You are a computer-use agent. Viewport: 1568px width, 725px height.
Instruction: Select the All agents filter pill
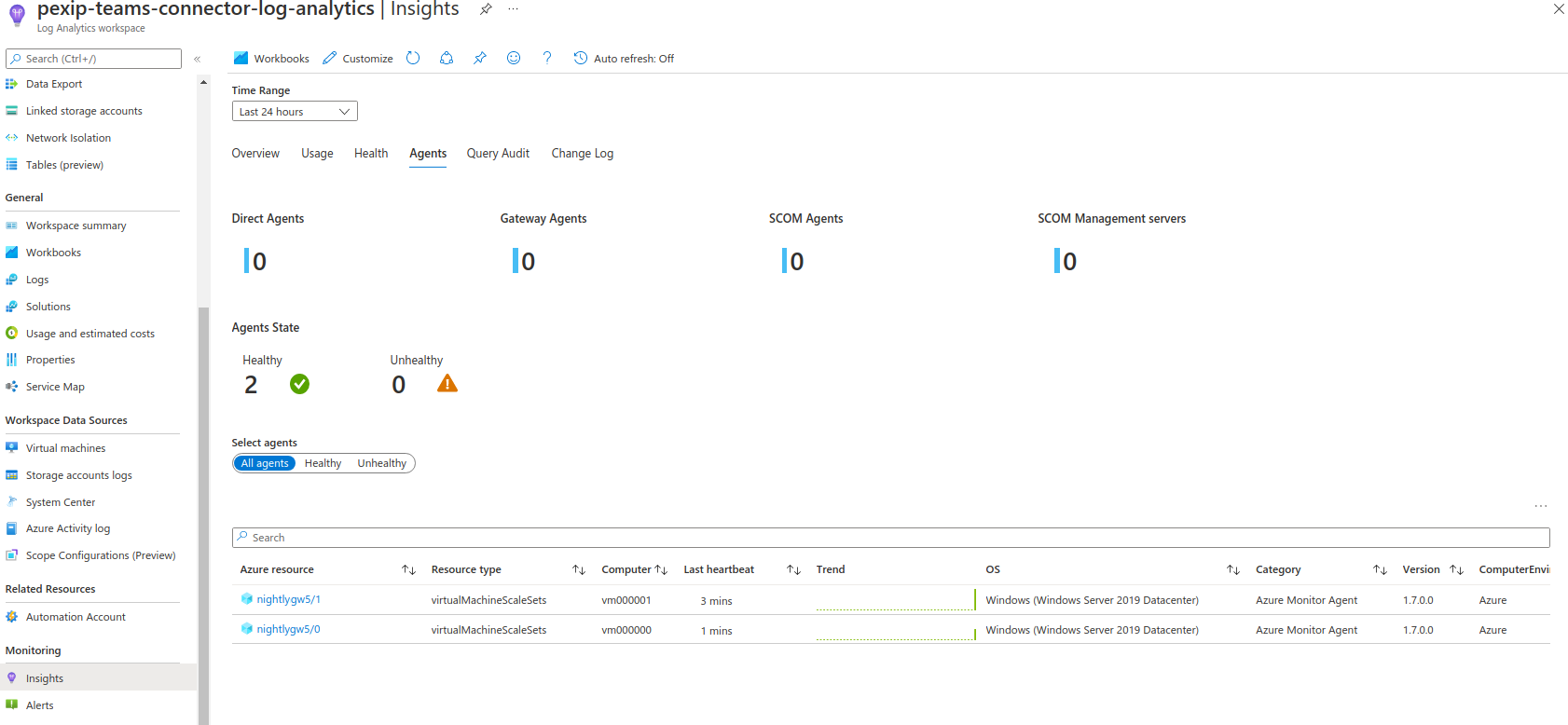(265, 463)
